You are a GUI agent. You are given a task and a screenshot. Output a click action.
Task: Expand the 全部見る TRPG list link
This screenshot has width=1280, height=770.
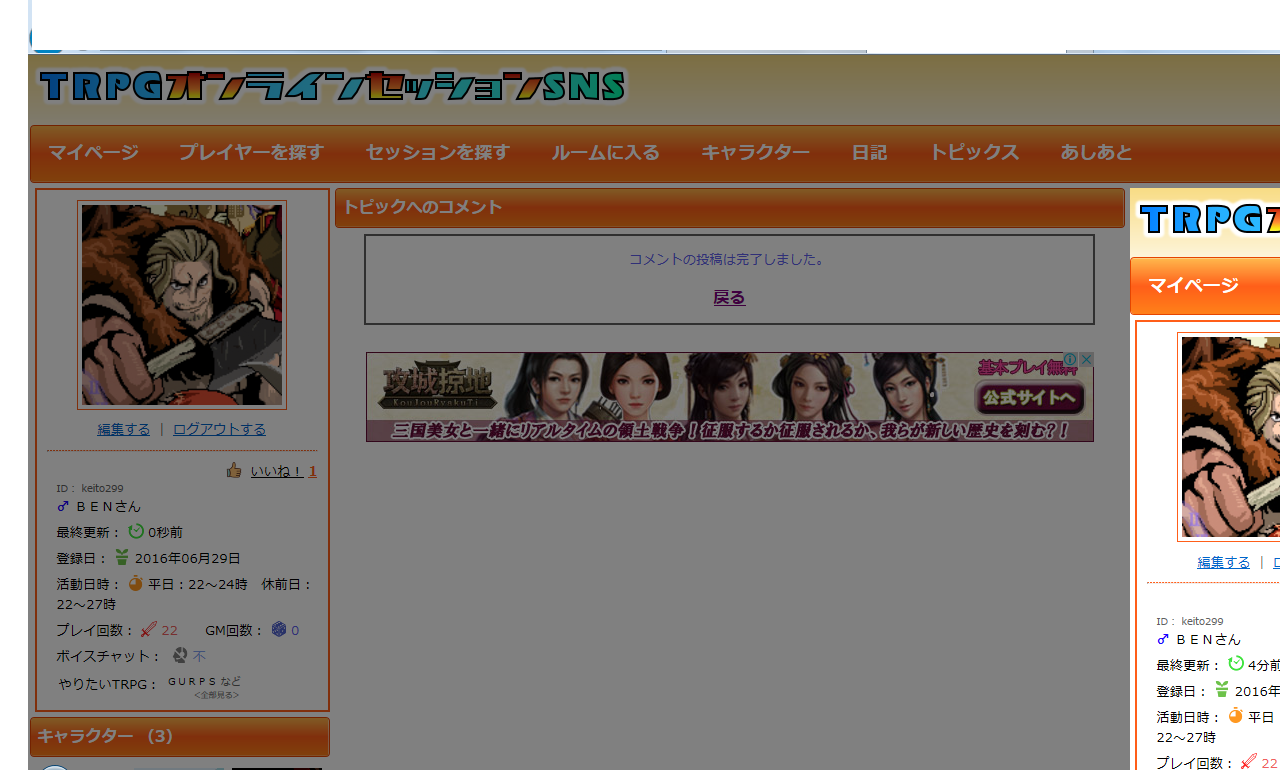point(217,695)
